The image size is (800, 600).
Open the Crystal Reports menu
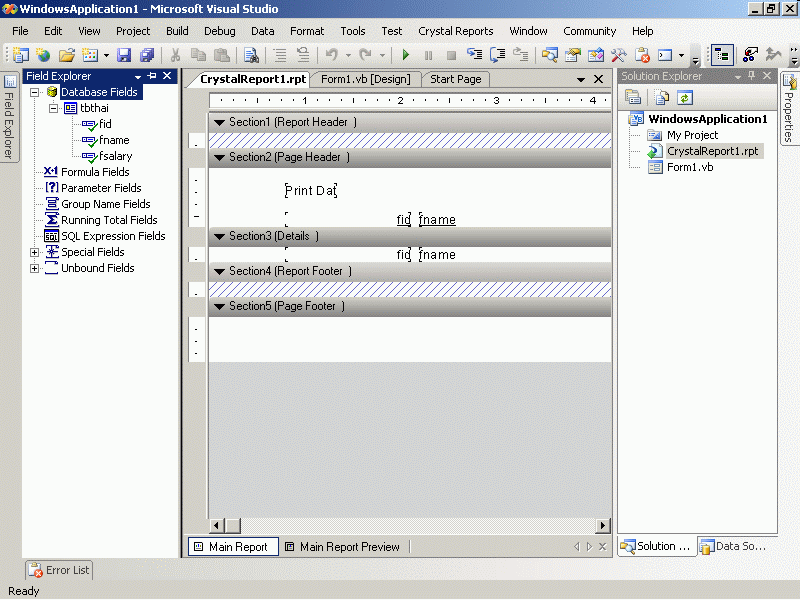pos(455,31)
